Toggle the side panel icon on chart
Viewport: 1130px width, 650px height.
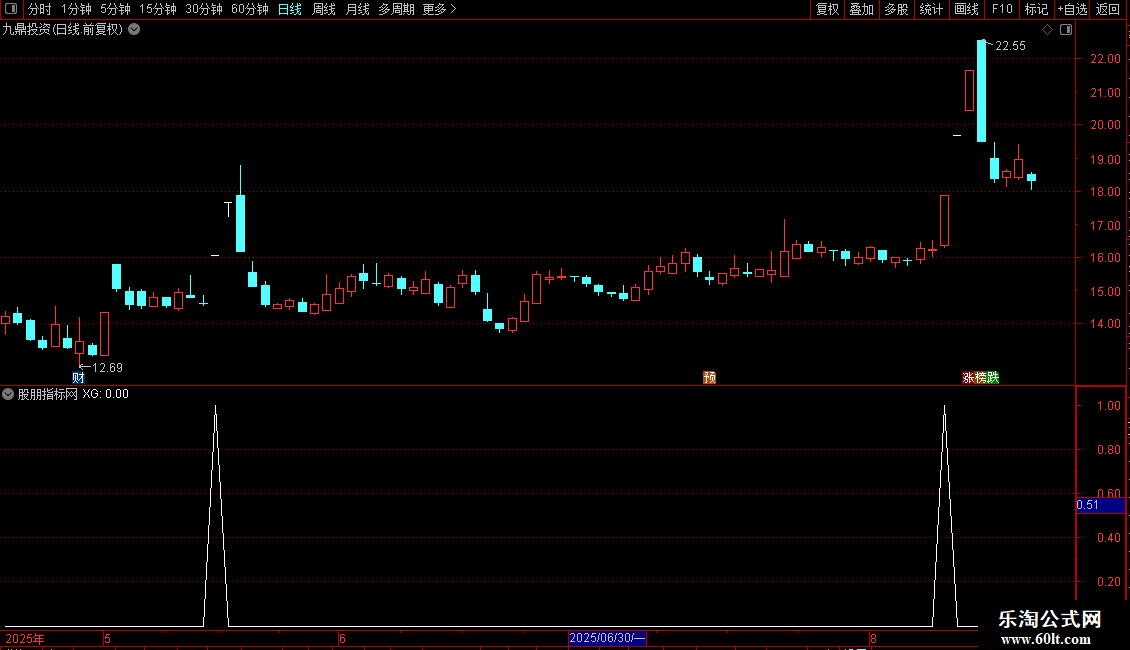pyautogui.click(x=1066, y=30)
